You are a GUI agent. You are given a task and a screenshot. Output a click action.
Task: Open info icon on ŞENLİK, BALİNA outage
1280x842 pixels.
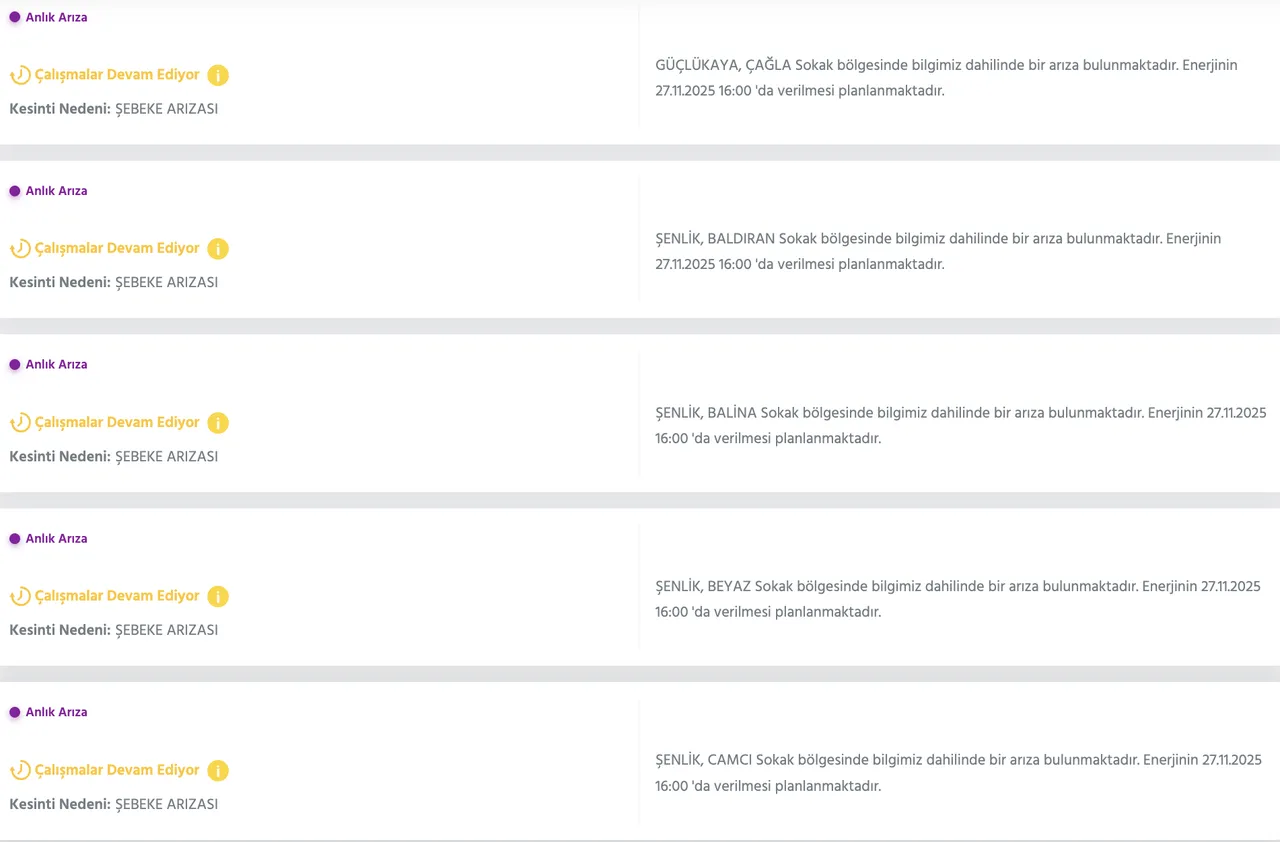[x=218, y=423]
